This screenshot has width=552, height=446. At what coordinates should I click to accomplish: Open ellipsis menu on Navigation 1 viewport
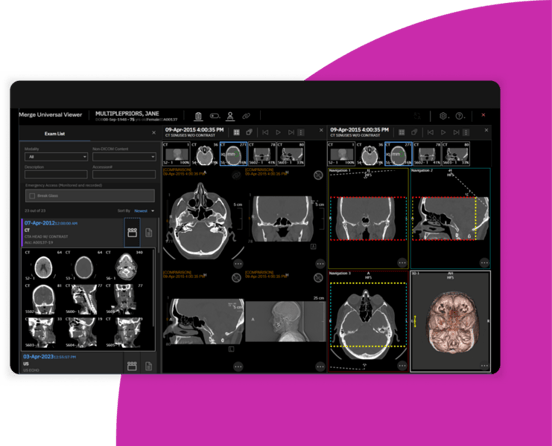(x=402, y=263)
